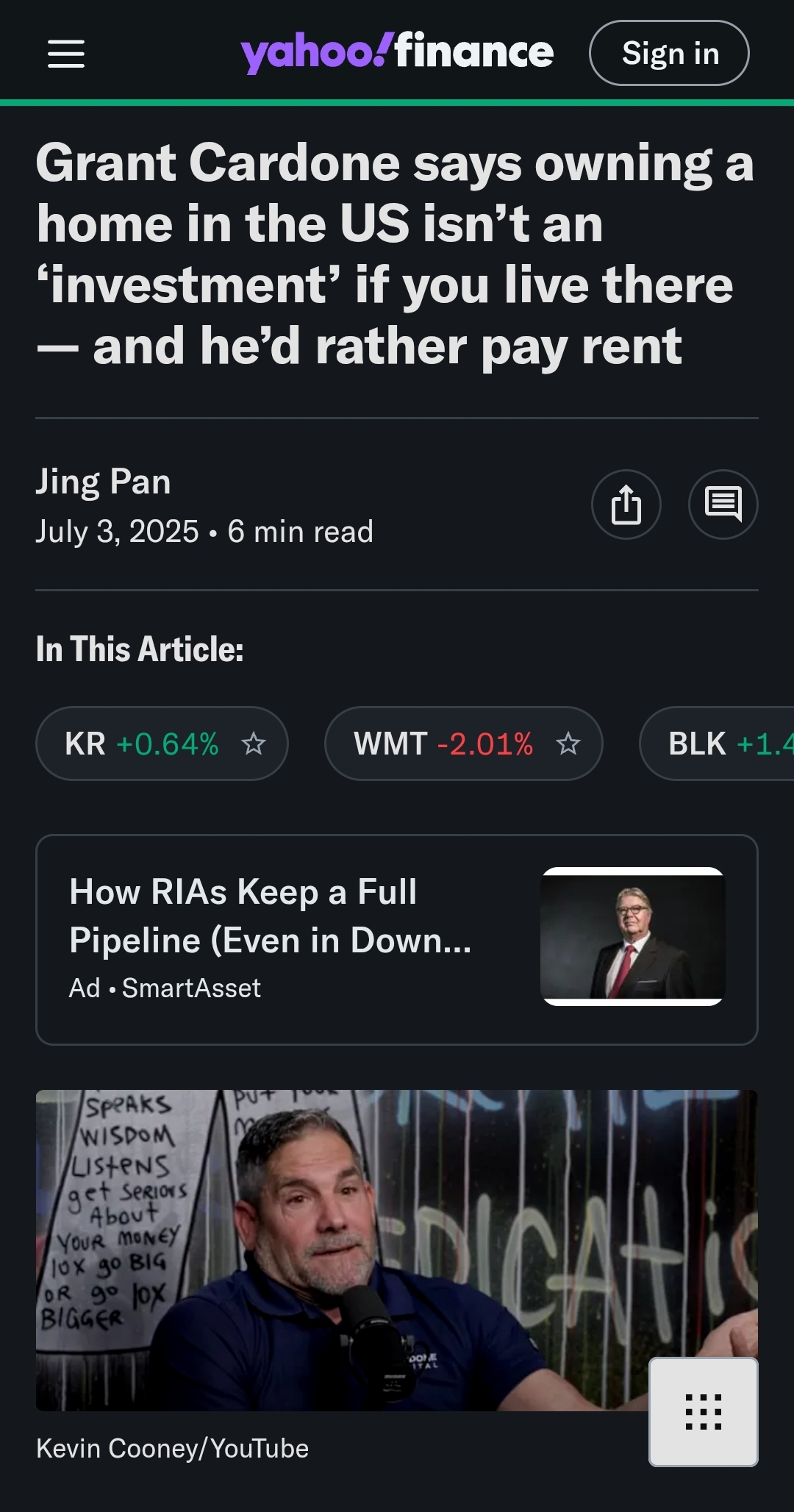Screen dimensions: 794x1512
Task: Tap the 'In This Article:' heading
Action: [140, 649]
